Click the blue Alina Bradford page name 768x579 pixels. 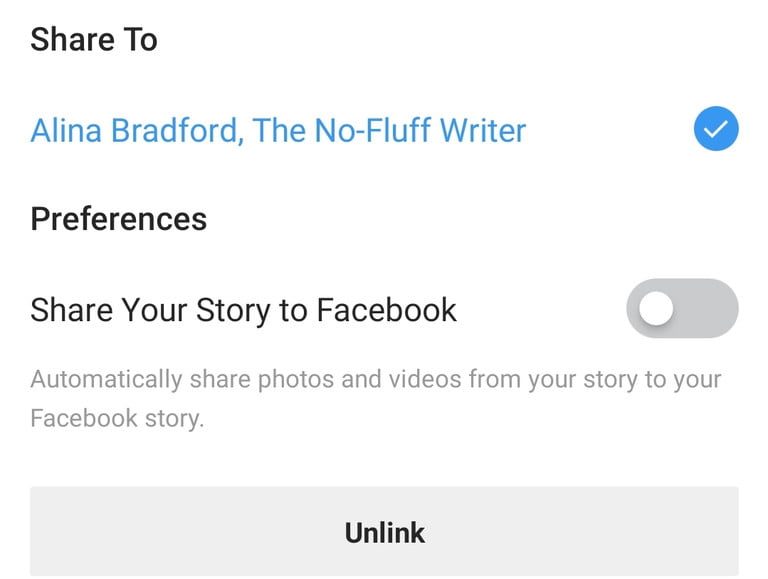pos(278,130)
